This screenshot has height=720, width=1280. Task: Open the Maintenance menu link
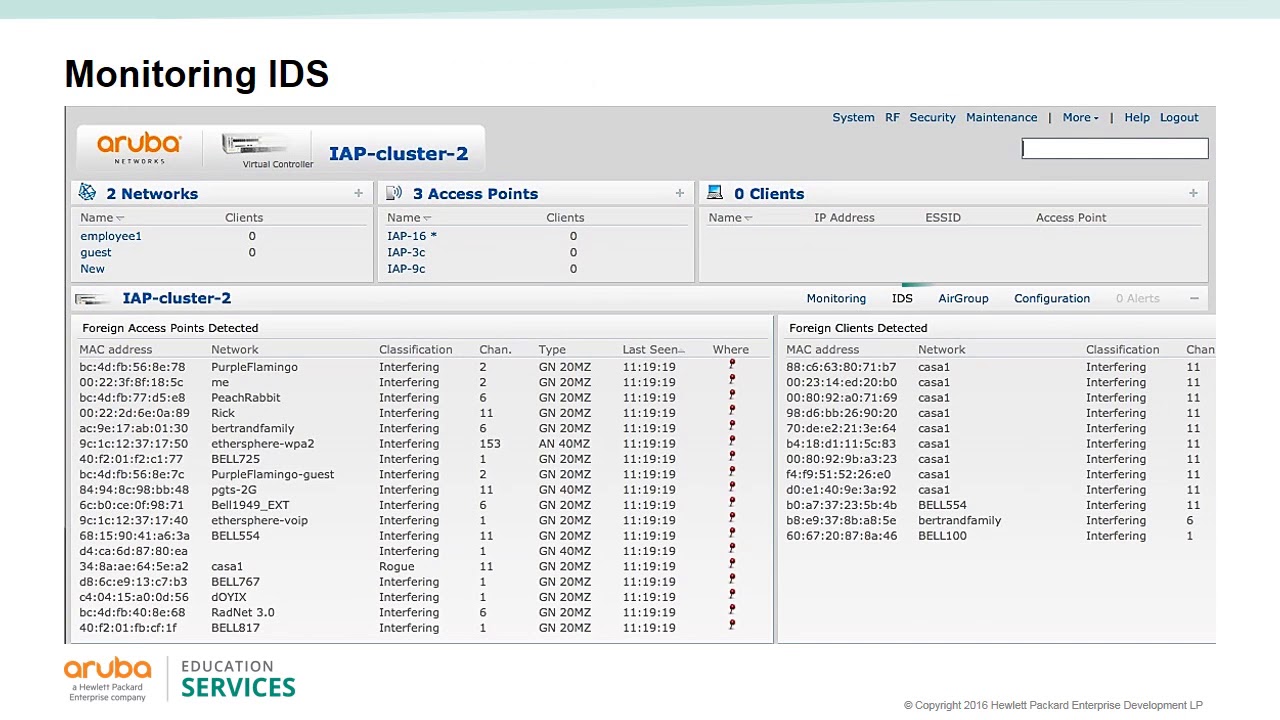(1001, 117)
